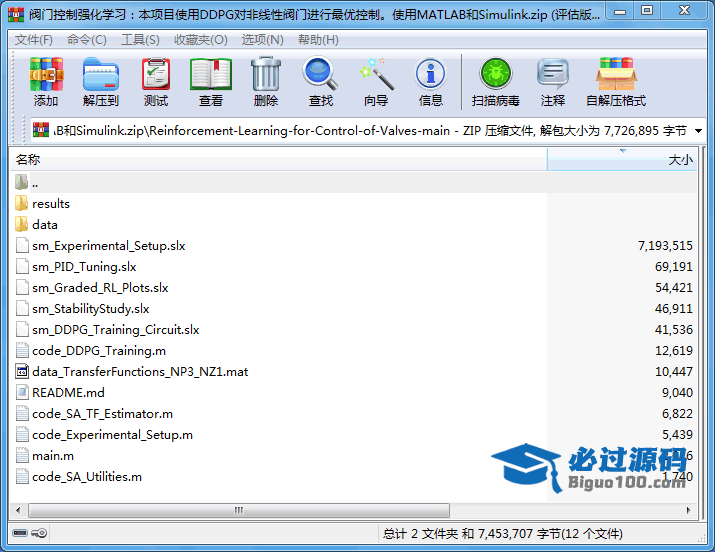Click the 测试 (Test) toolbar icon
Image resolution: width=715 pixels, height=552 pixels.
(x=156, y=74)
